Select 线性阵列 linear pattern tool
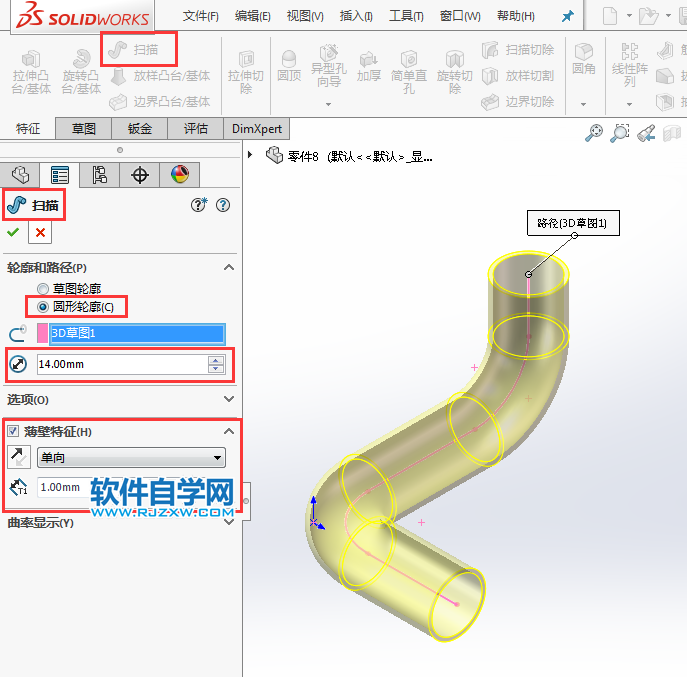This screenshot has width=687, height=677. tap(630, 65)
